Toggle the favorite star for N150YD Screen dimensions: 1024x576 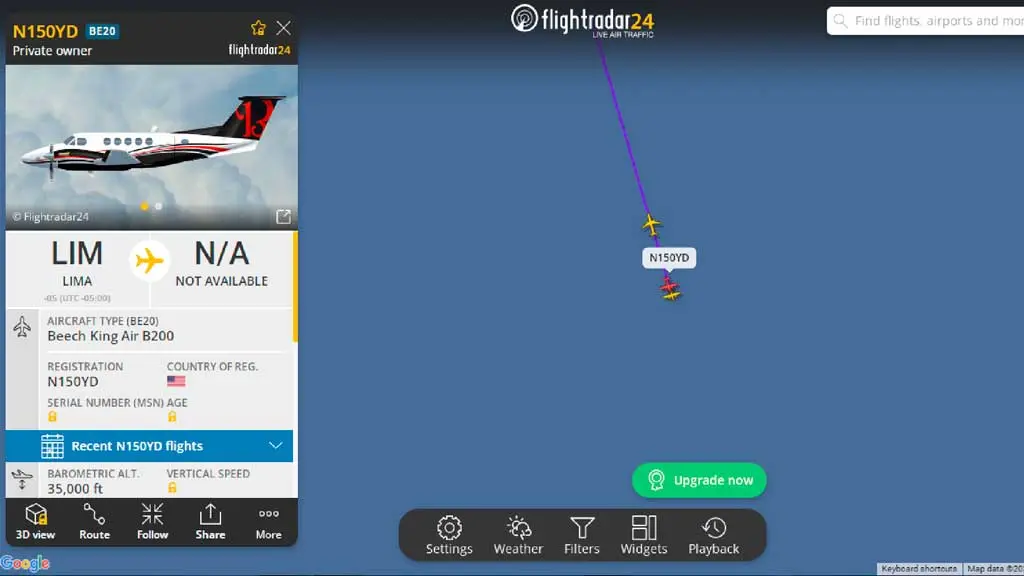pyautogui.click(x=258, y=28)
